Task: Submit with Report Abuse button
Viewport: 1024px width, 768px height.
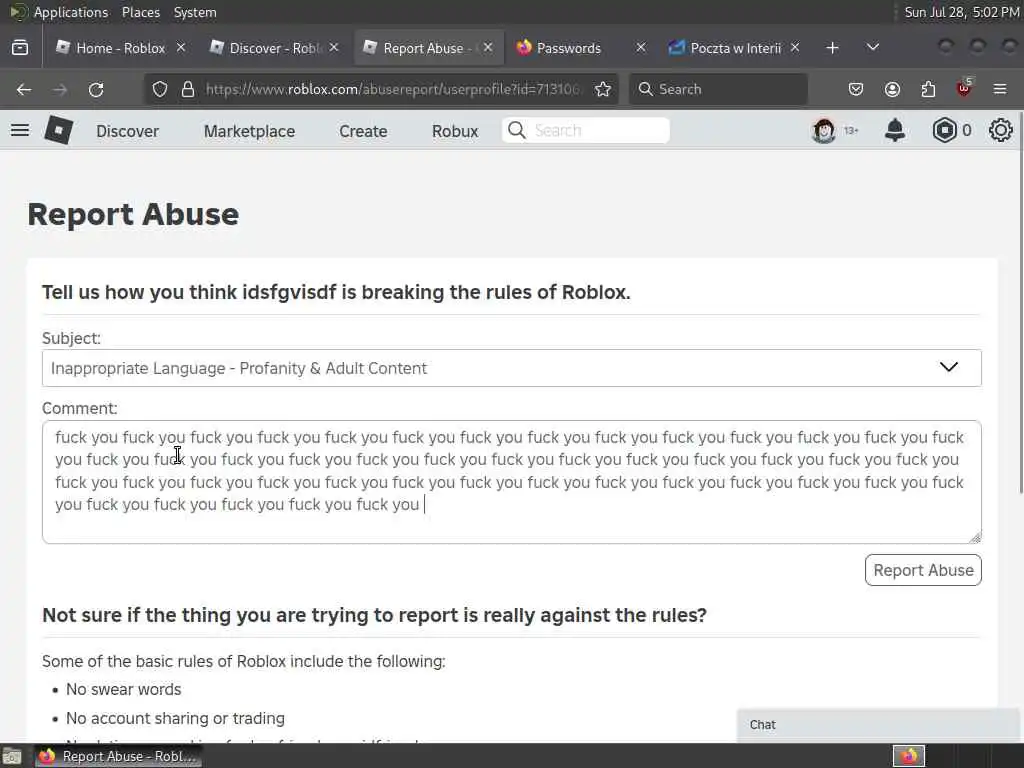Action: (x=923, y=570)
